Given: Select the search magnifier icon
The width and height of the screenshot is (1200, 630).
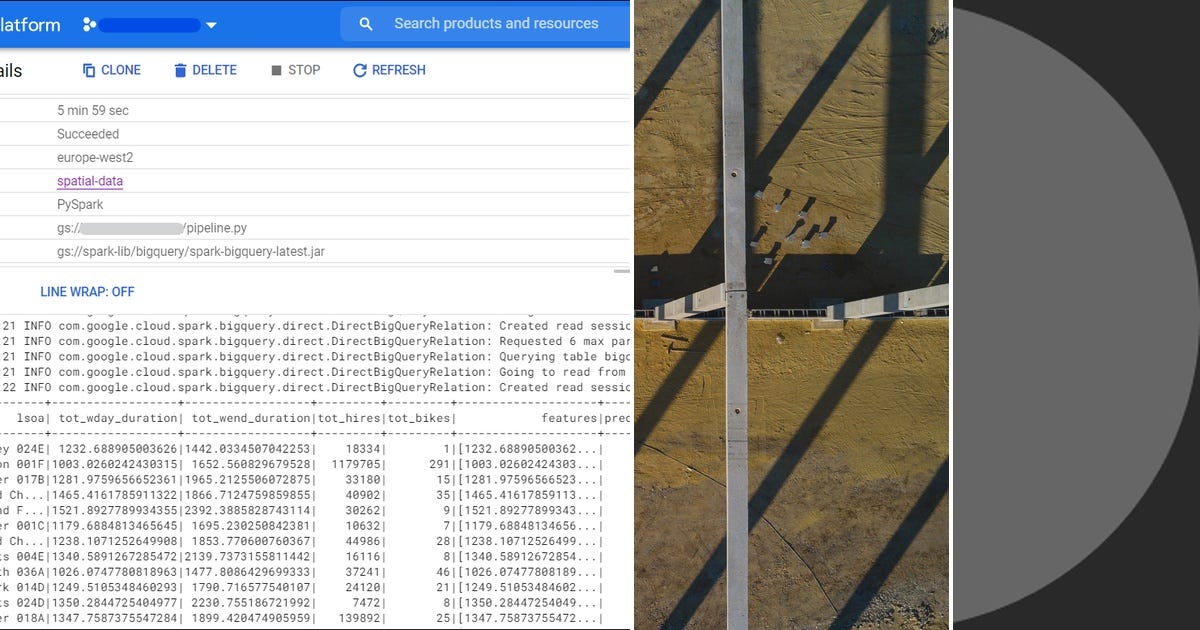Looking at the screenshot, I should (365, 22).
